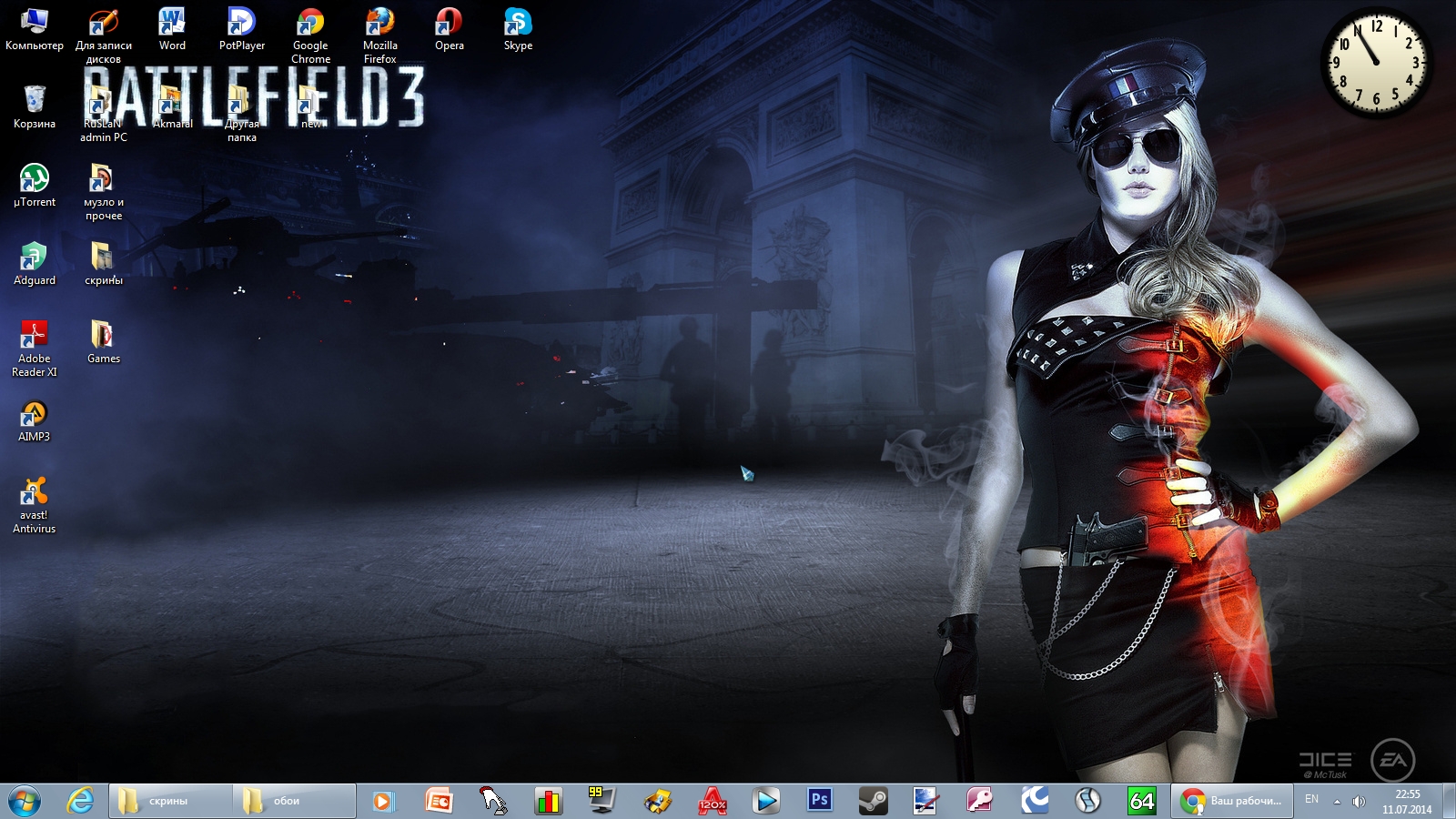Open avast! Antivirus shortcut

(35, 504)
